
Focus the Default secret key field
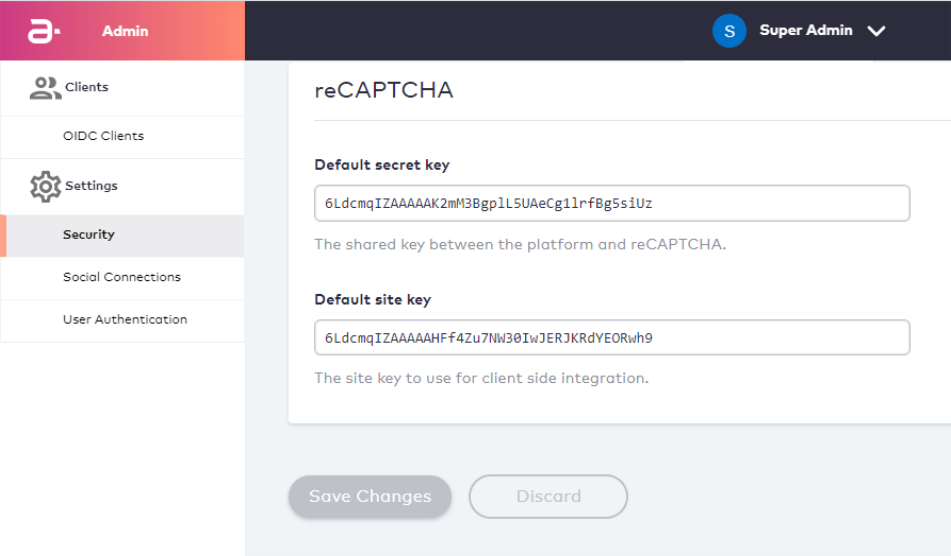point(612,203)
